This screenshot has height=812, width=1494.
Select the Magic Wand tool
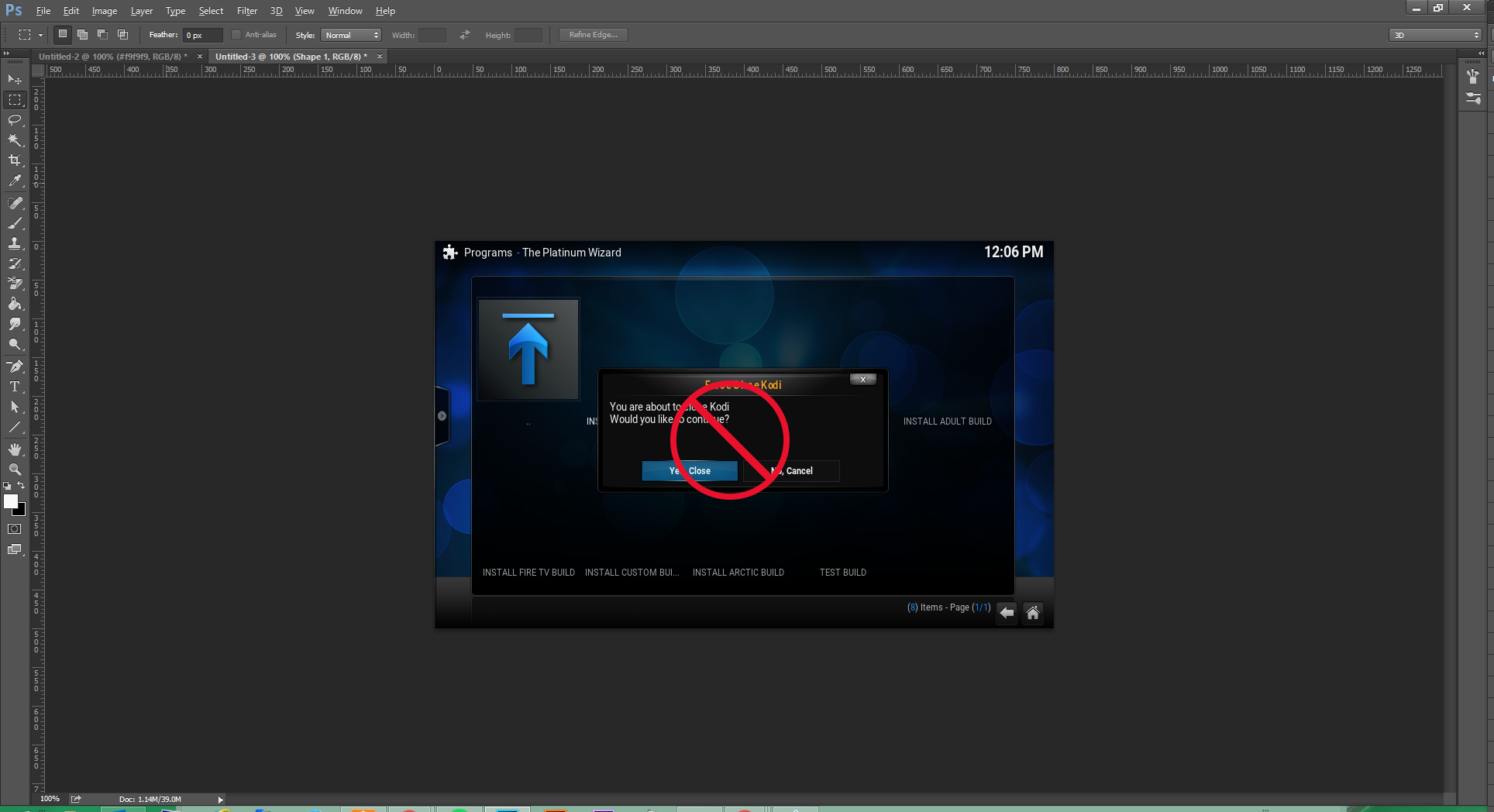pos(15,140)
